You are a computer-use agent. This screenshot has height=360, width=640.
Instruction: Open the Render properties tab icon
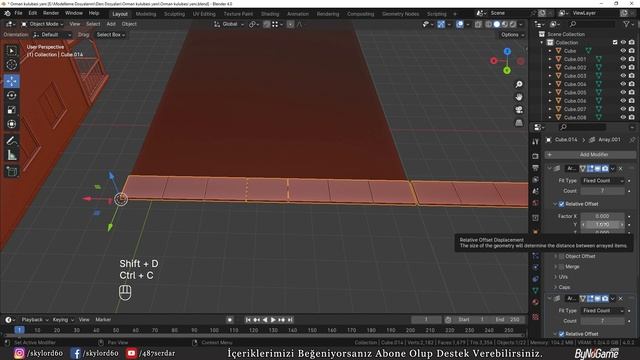click(x=536, y=156)
